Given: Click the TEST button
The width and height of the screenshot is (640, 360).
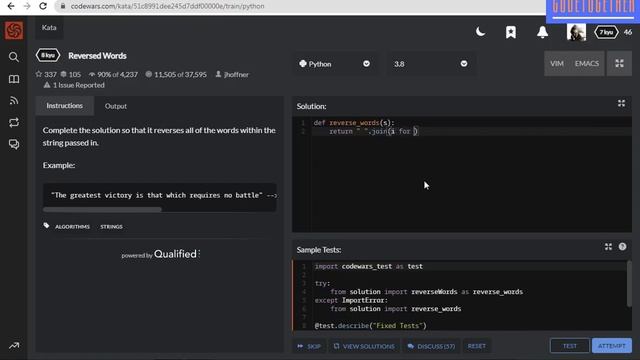Looking at the screenshot, I should click(x=570, y=346).
